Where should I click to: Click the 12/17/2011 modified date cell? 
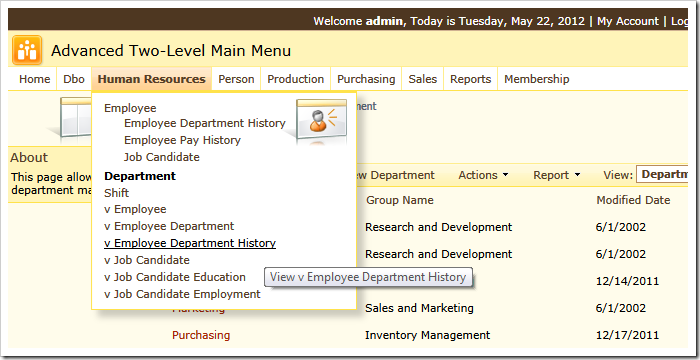pyautogui.click(x=627, y=335)
